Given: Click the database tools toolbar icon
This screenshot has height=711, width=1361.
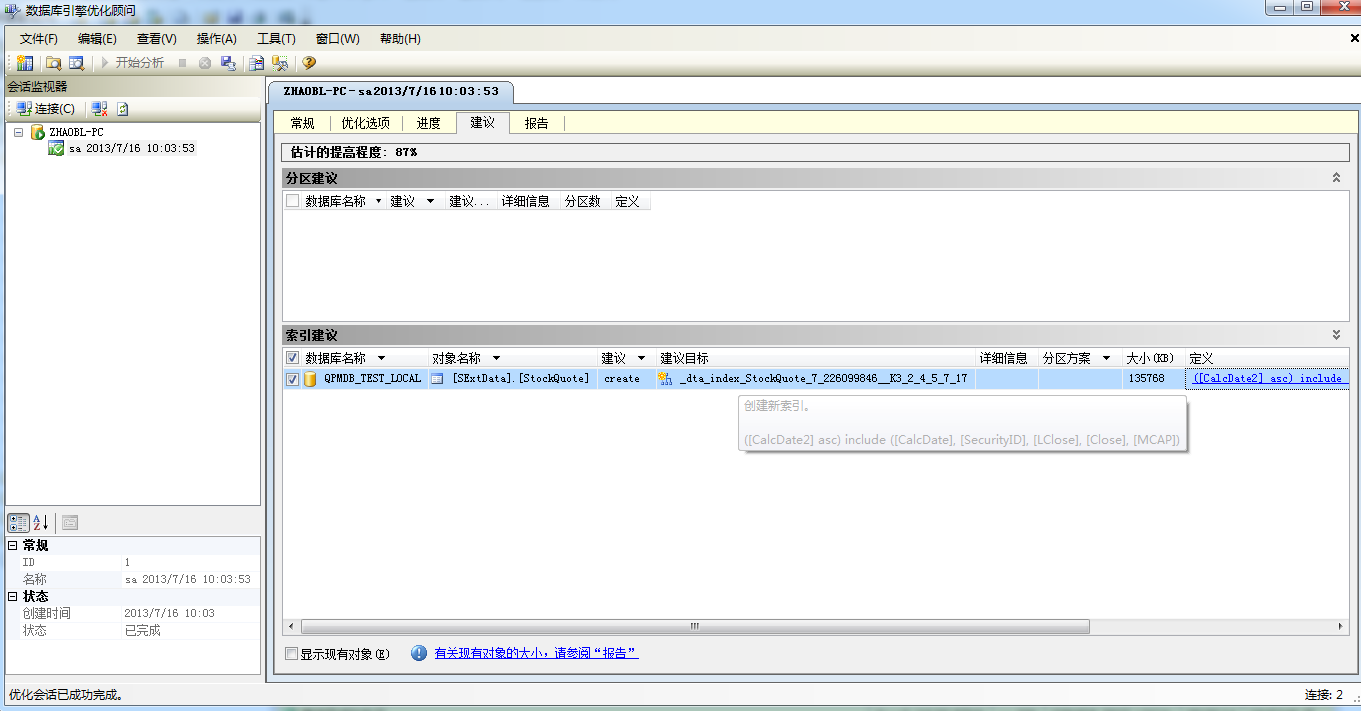Looking at the screenshot, I should 280,63.
